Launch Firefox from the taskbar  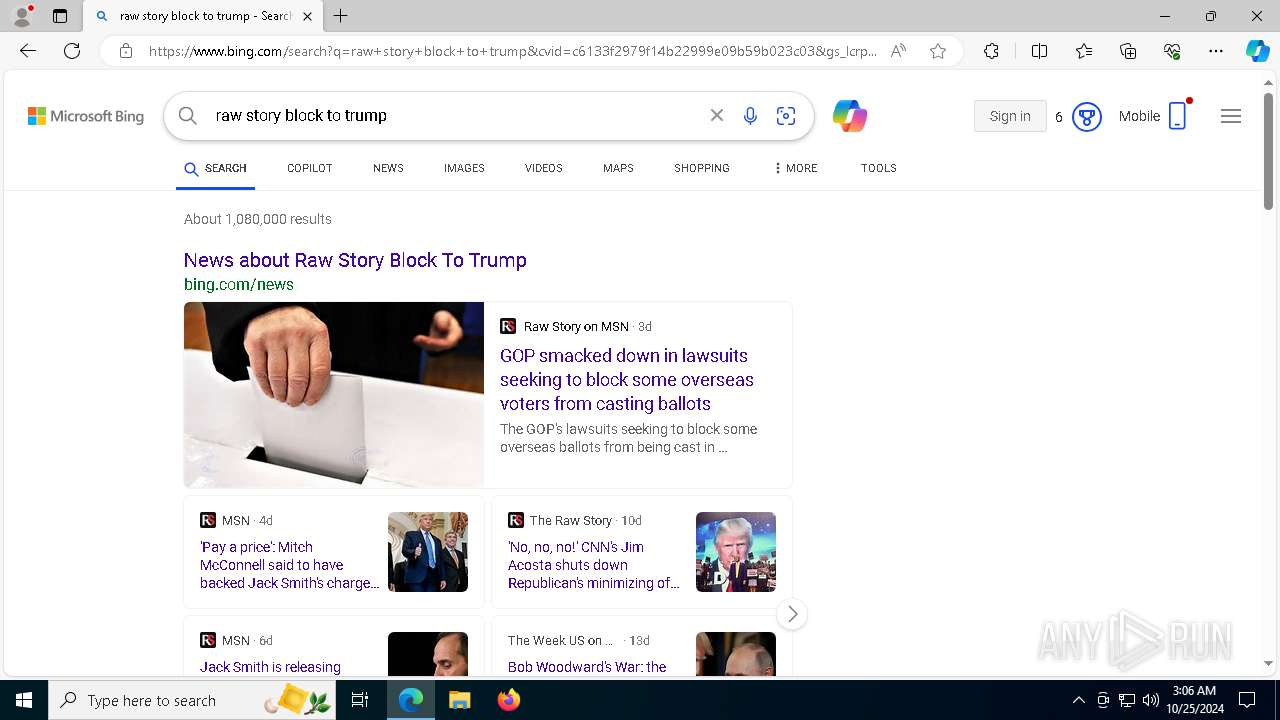click(509, 700)
